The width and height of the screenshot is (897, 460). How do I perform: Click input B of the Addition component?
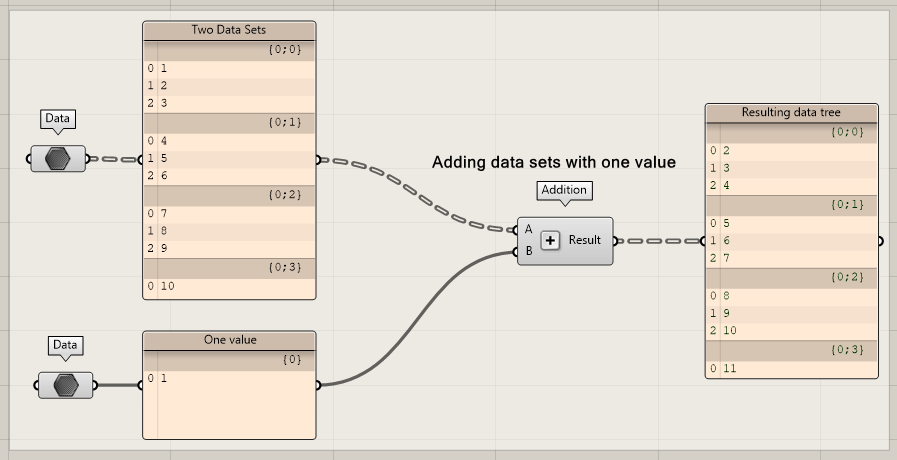tap(528, 252)
